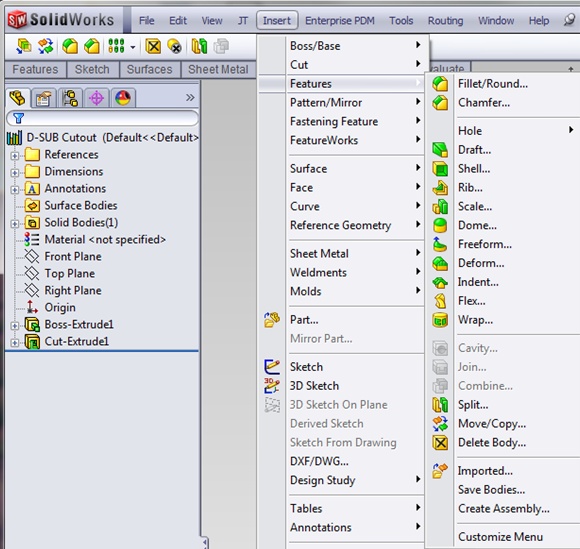Click the Wrap icon in submenu
This screenshot has width=580, height=549.
(440, 320)
